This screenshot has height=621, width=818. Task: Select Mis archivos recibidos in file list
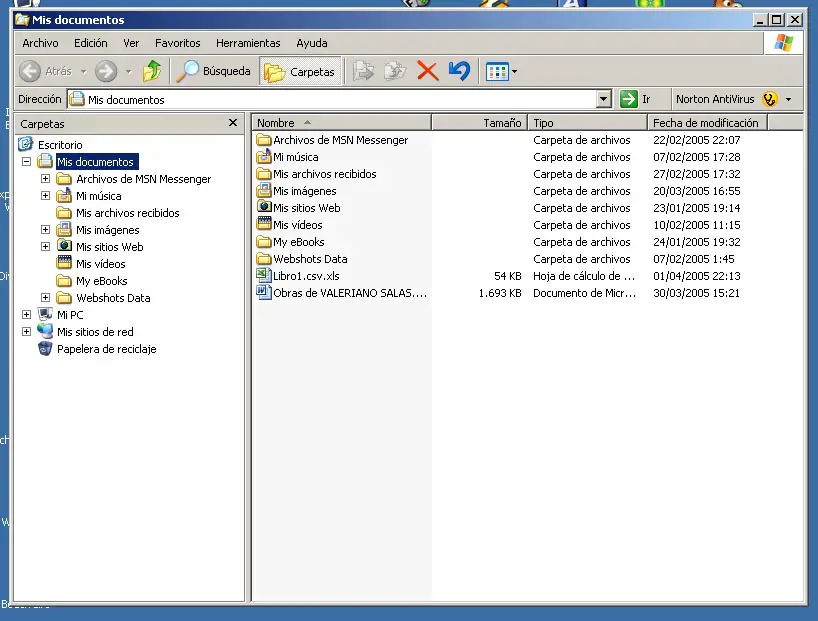324,174
